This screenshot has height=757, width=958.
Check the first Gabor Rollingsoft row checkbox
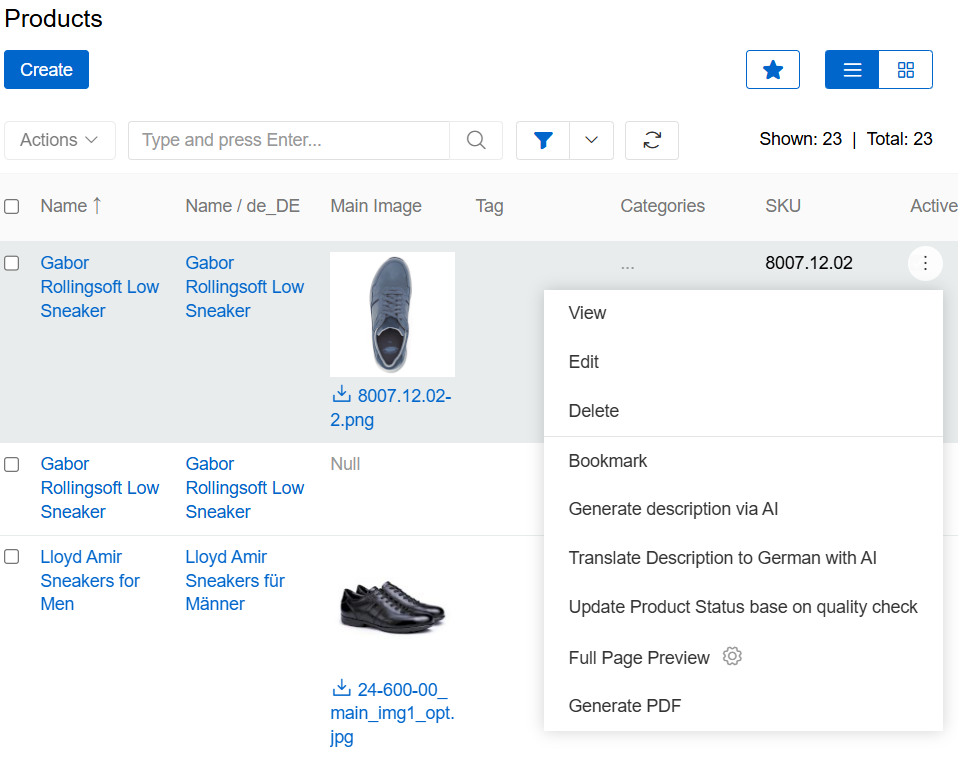click(12, 264)
